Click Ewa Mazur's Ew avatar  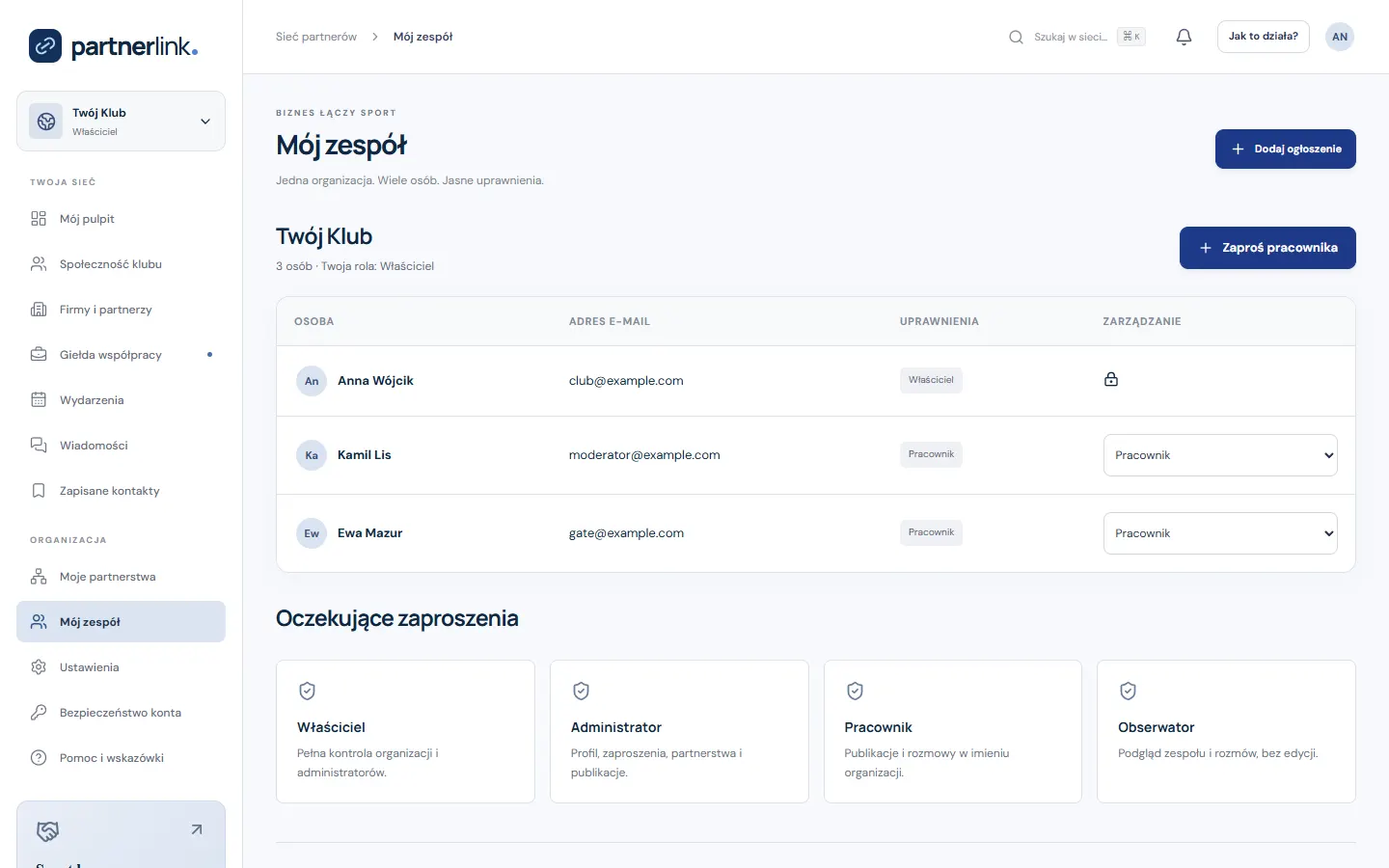pyautogui.click(x=312, y=533)
